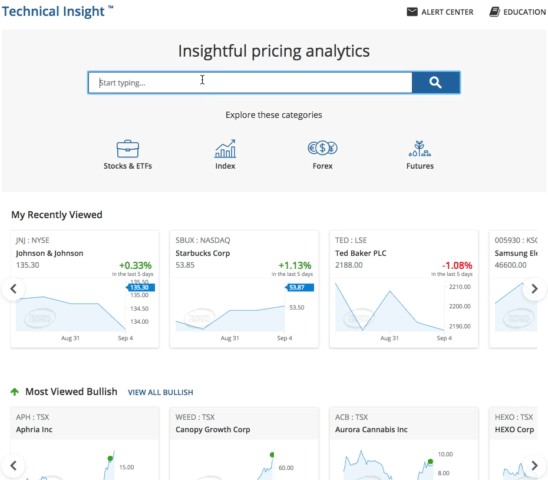Click the Education book icon

494,12
